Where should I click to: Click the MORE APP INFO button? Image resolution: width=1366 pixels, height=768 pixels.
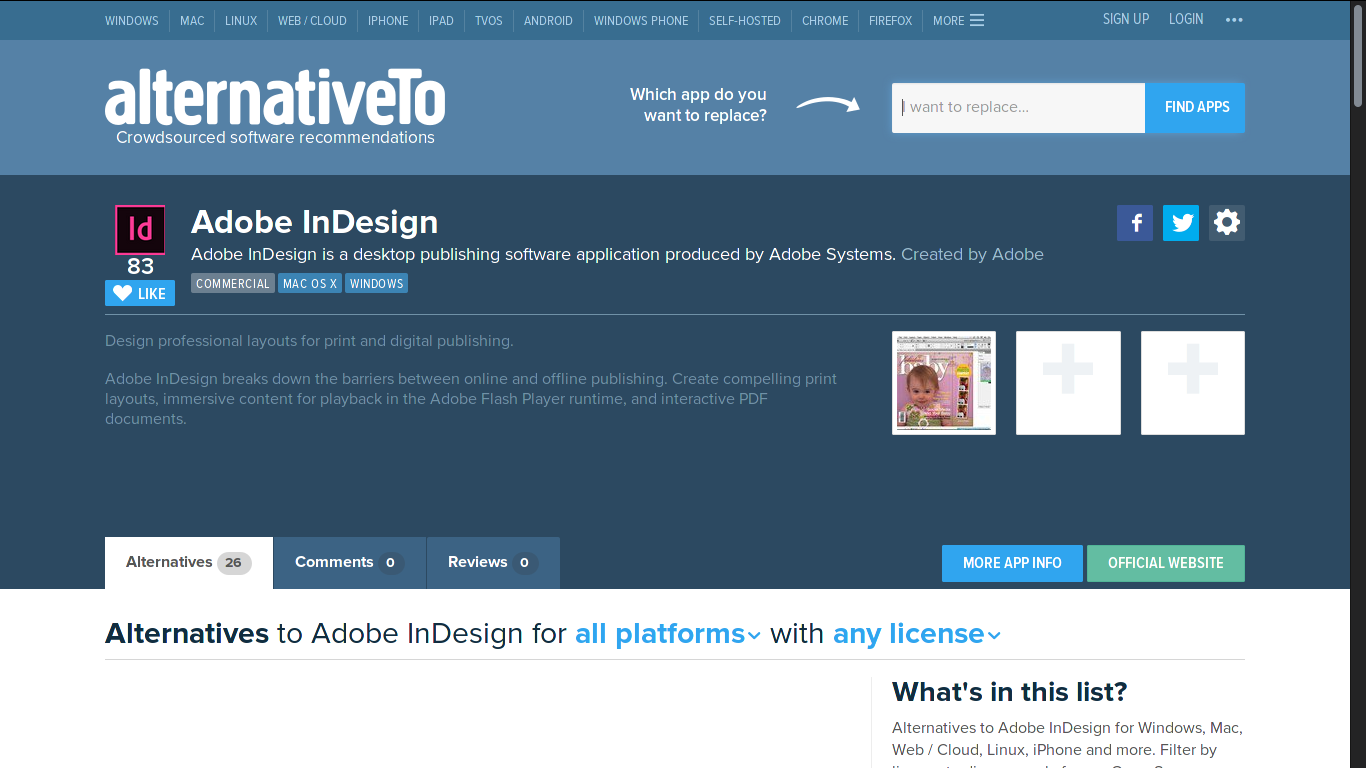click(1012, 563)
